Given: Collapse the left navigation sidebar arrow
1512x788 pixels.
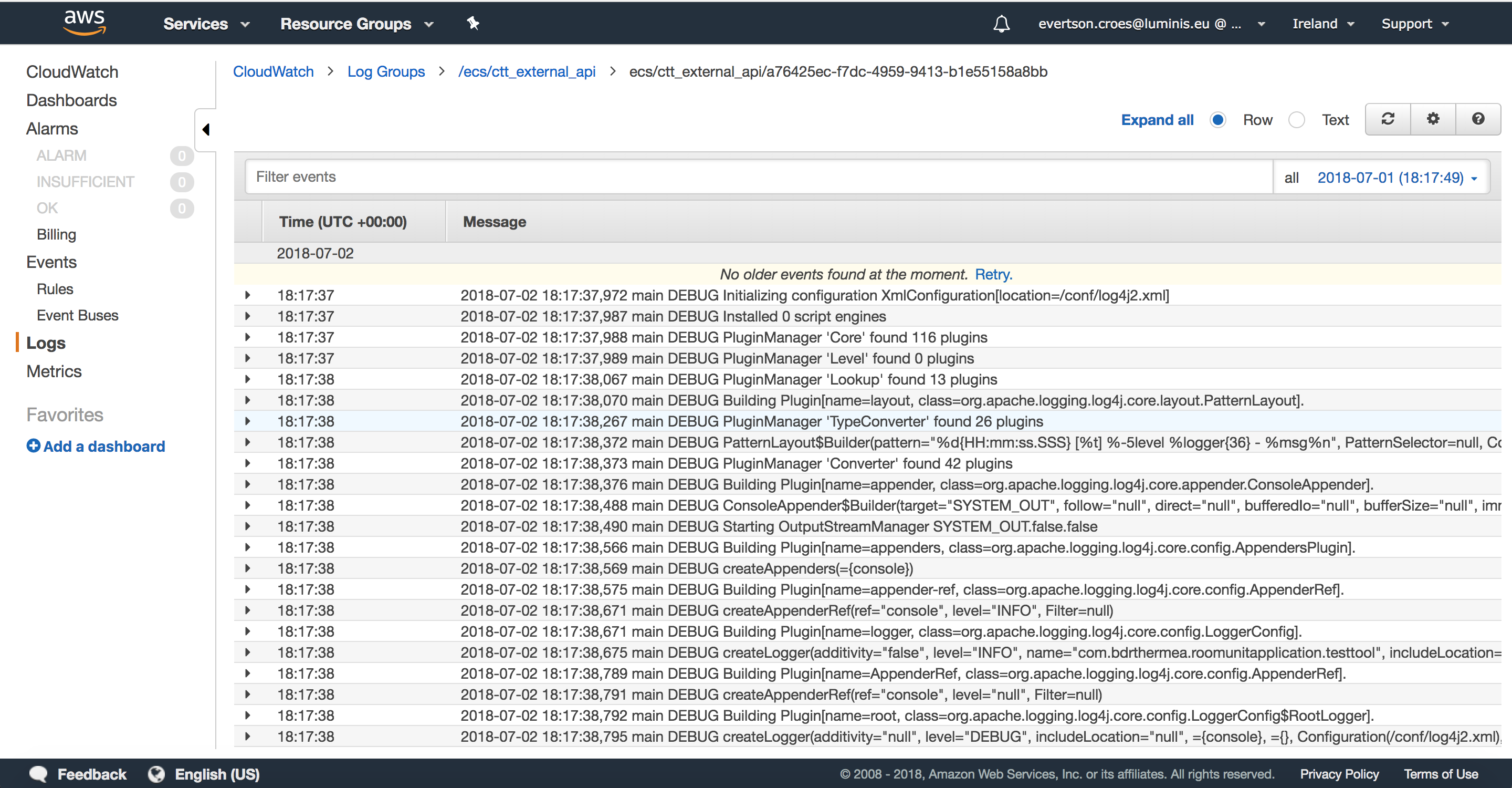Looking at the screenshot, I should [205, 129].
